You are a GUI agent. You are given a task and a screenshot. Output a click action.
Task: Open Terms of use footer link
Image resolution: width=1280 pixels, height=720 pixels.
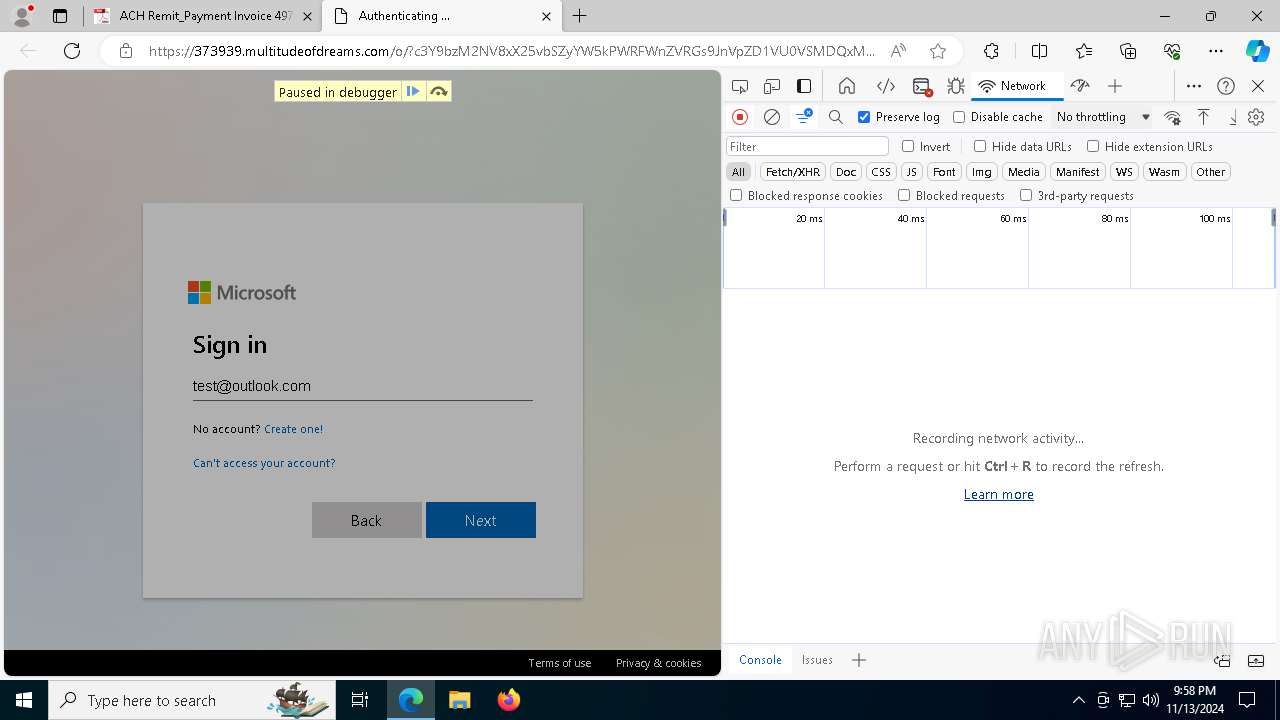559,663
